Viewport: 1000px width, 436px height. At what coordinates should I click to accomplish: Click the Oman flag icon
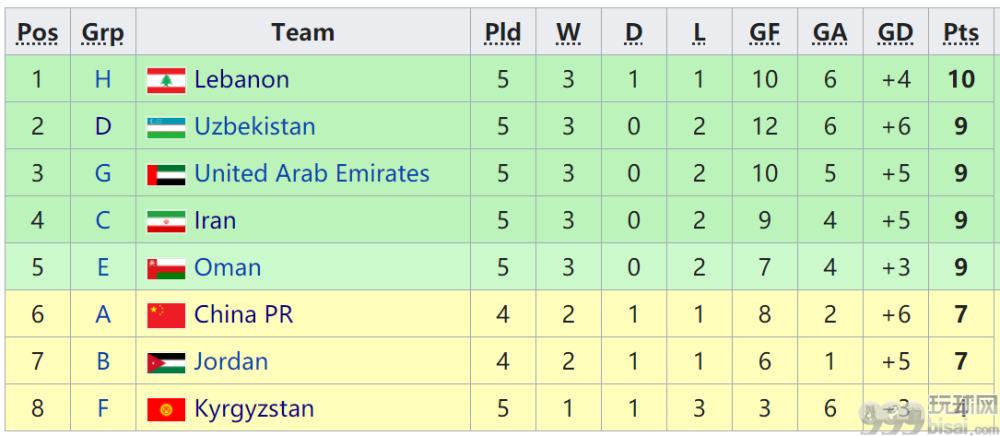[x=166, y=268]
